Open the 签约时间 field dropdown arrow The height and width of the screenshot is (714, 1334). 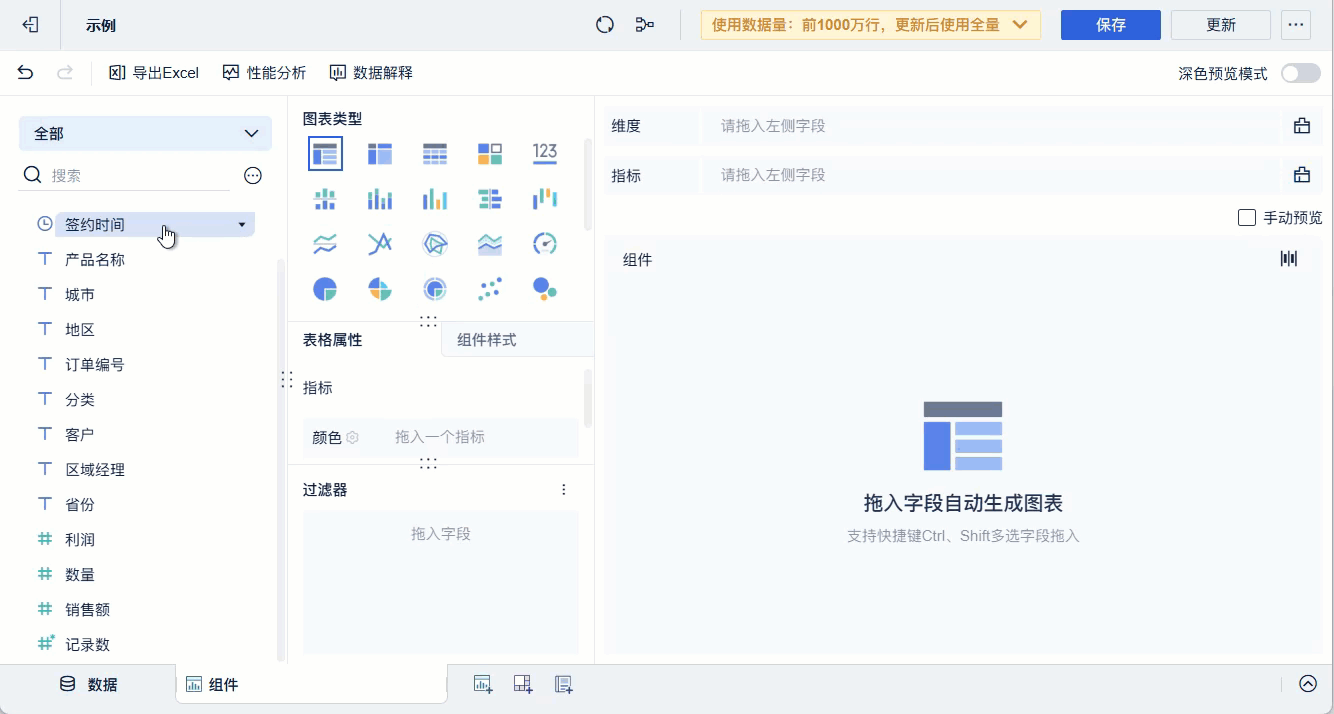point(242,225)
